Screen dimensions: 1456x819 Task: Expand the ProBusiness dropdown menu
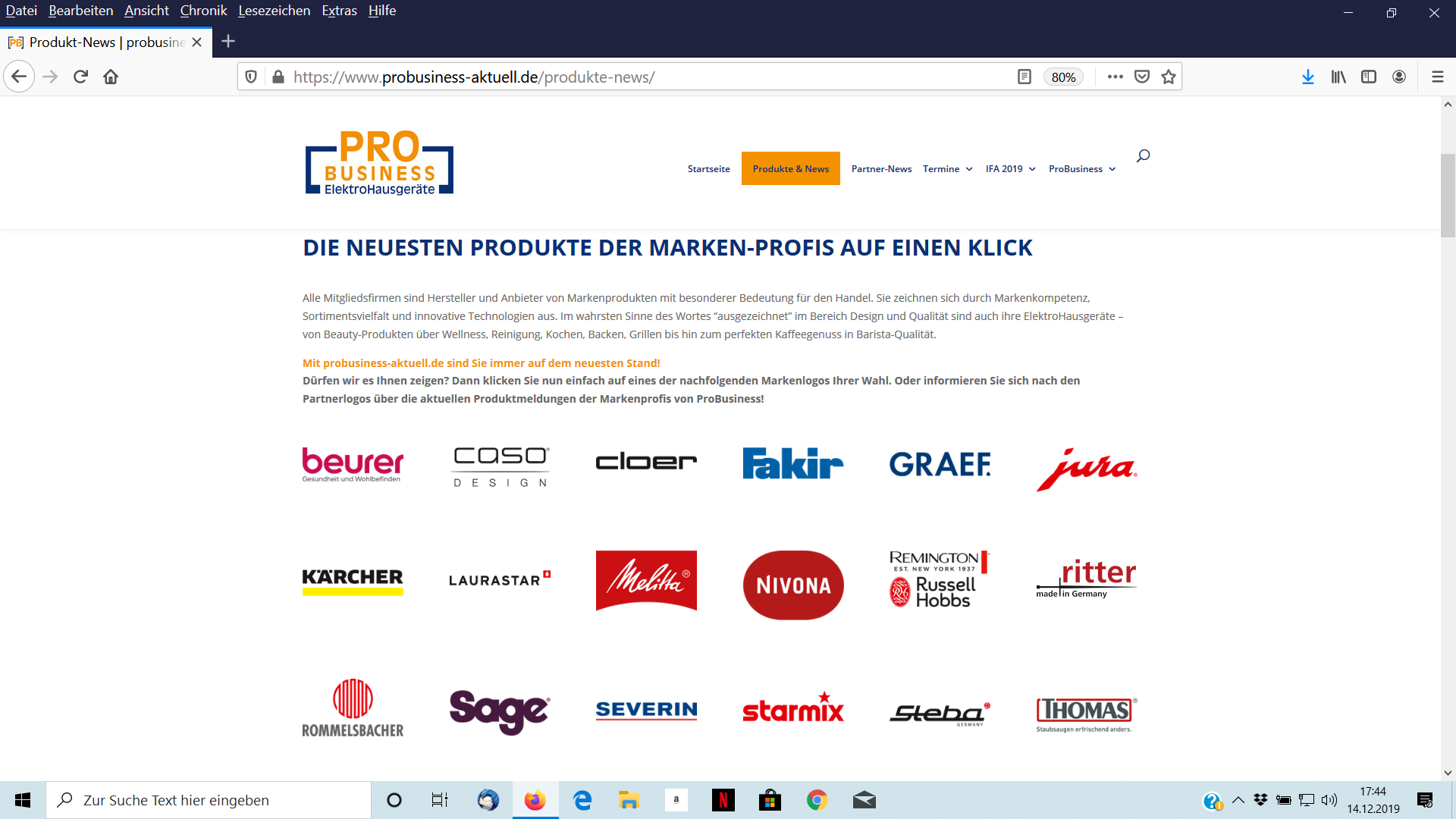1081,169
